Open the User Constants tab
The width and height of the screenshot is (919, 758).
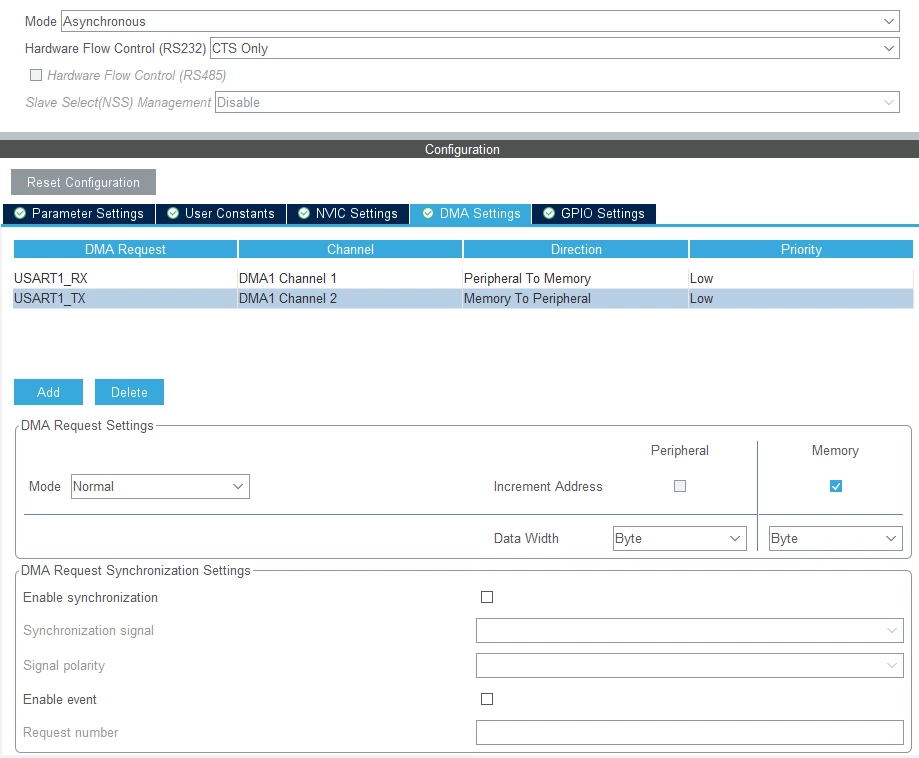pos(221,213)
